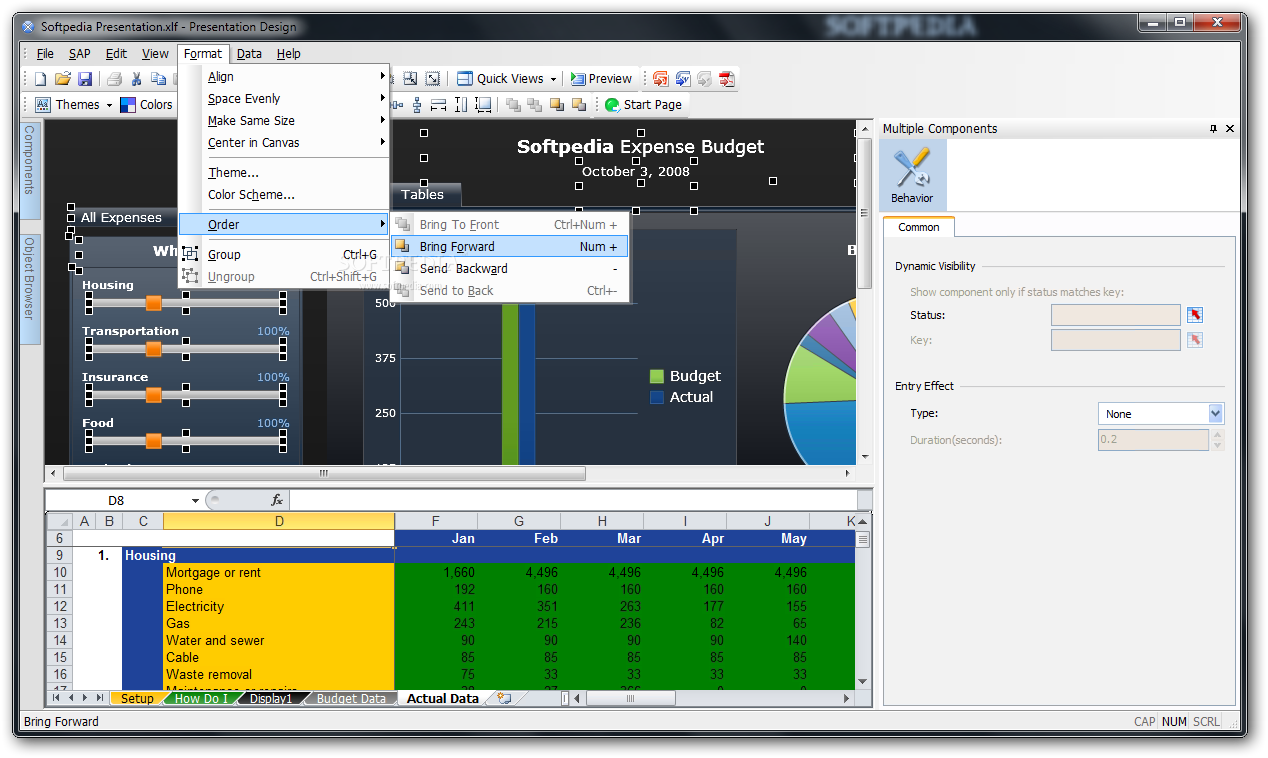The width and height of the screenshot is (1268, 758).
Task: Click the Status input field
Action: [1116, 315]
